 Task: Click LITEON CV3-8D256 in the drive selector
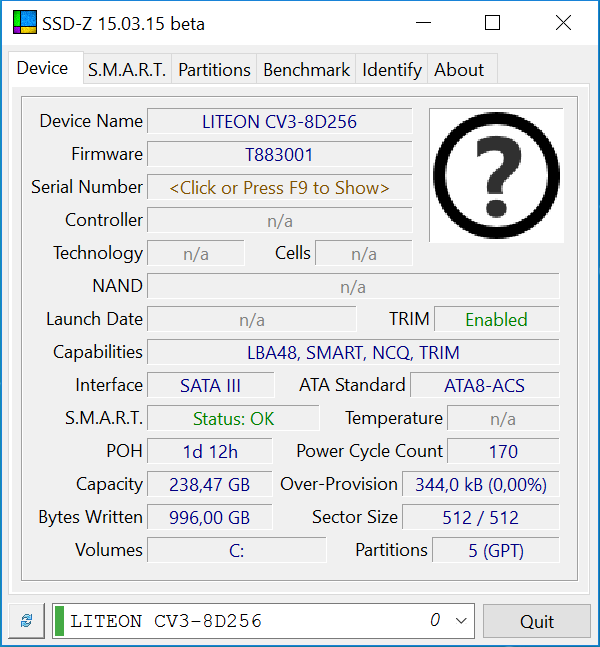(x=166, y=621)
